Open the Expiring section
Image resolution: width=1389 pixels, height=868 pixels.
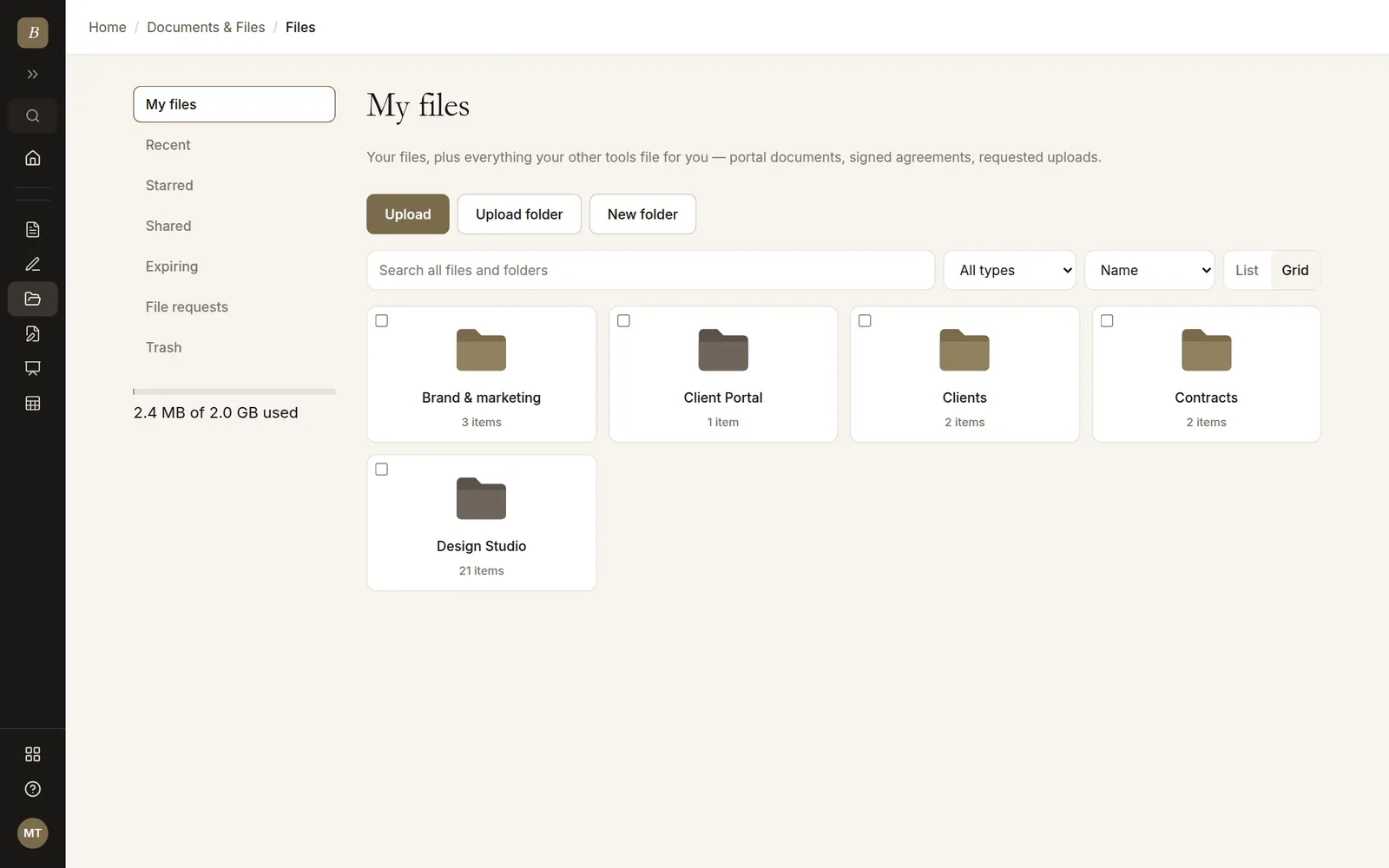(234, 266)
